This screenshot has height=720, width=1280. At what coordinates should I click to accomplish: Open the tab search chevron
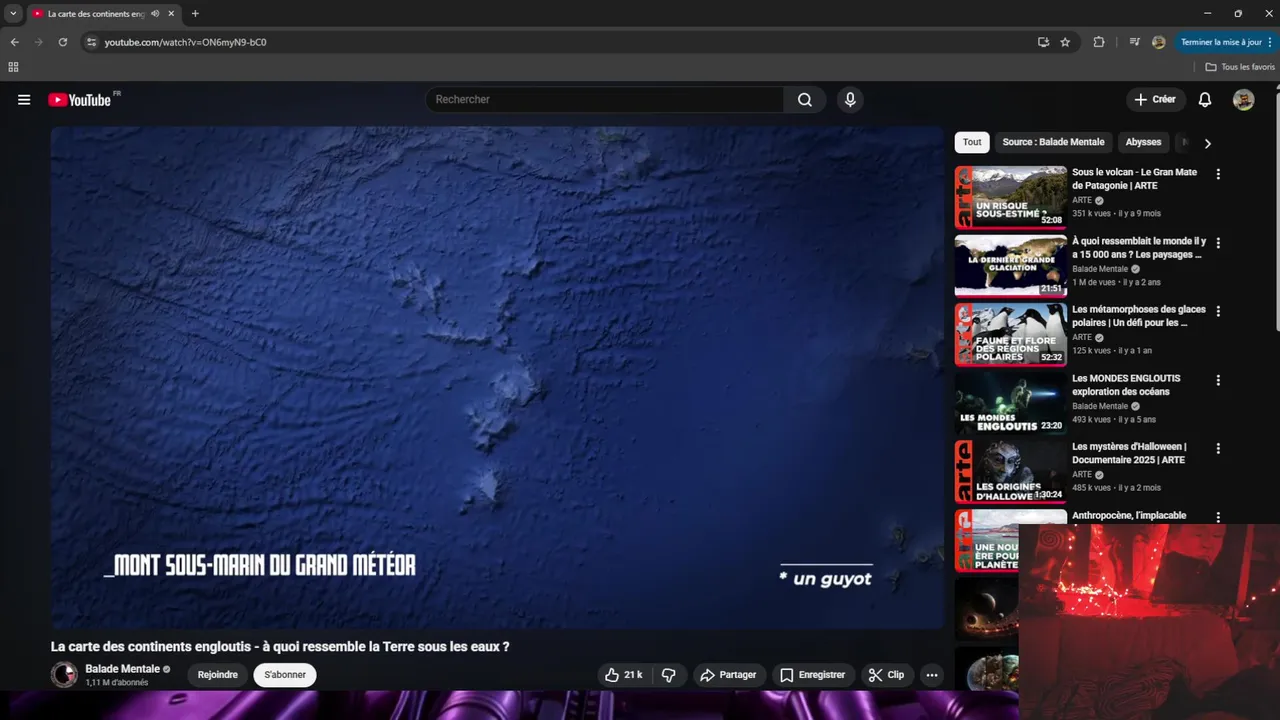click(13, 14)
